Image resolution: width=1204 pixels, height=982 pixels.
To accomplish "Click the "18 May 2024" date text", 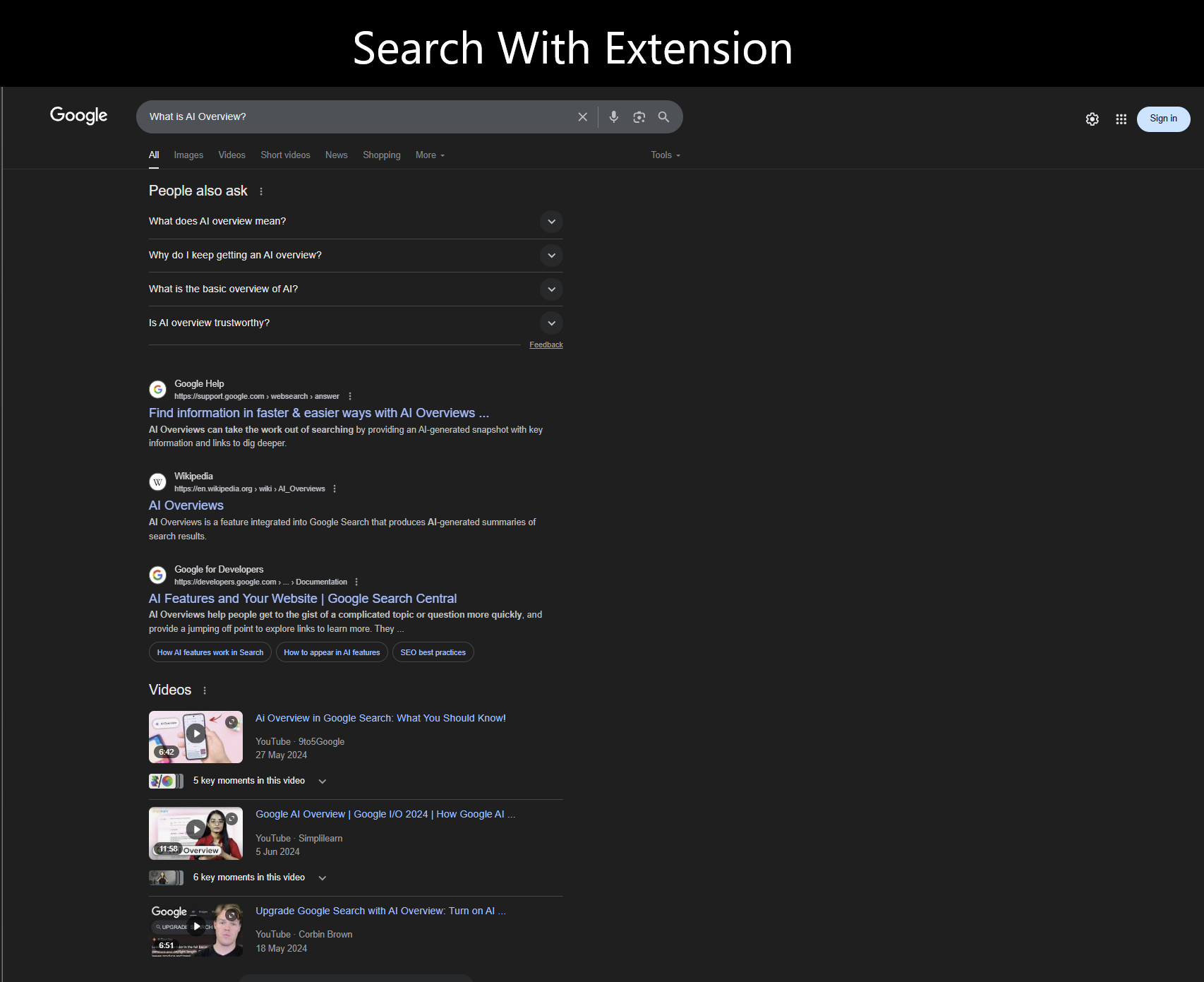I will coord(281,949).
